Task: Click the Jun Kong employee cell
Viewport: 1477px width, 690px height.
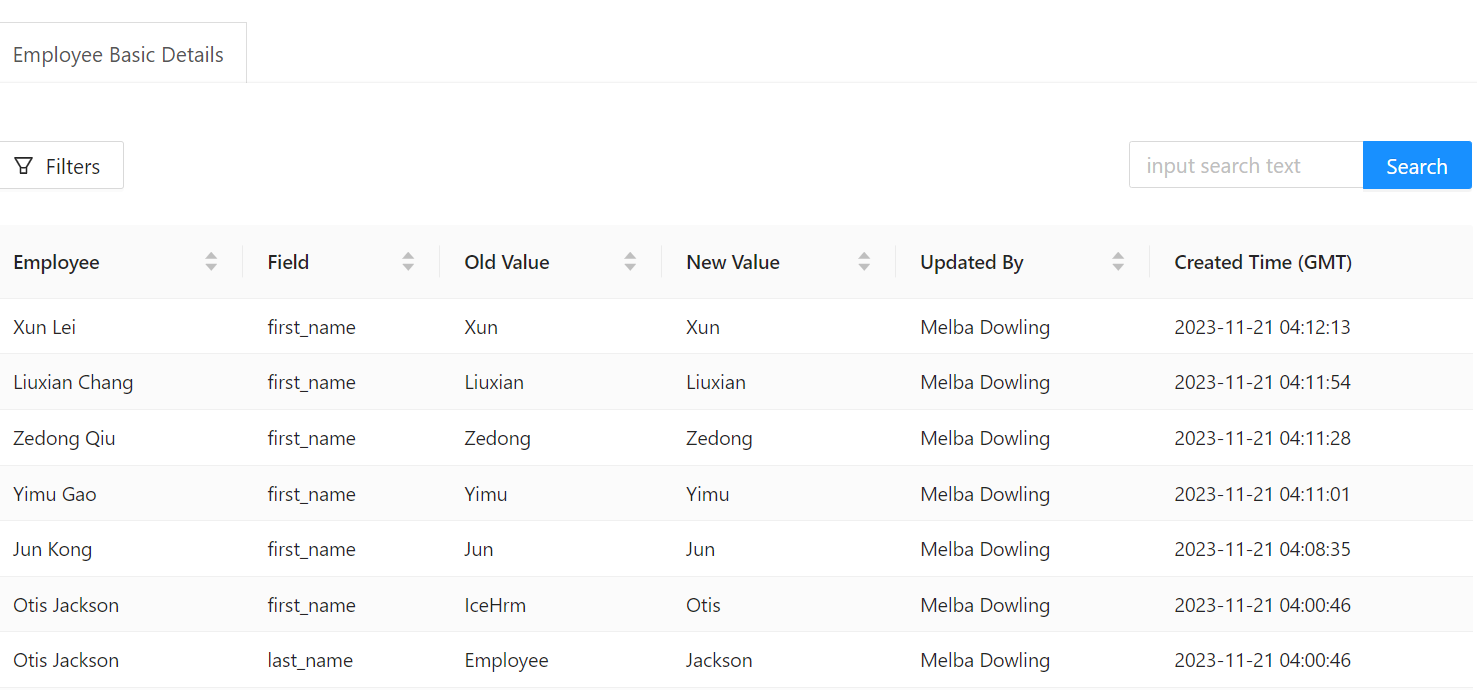Action: (52, 549)
